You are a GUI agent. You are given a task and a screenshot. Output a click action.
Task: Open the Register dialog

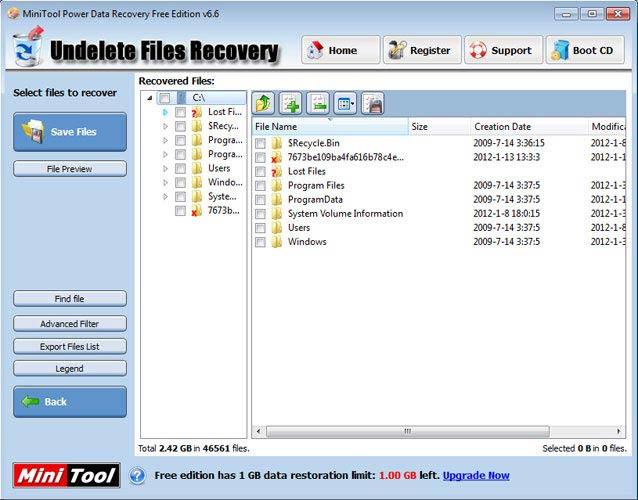pyautogui.click(x=422, y=50)
